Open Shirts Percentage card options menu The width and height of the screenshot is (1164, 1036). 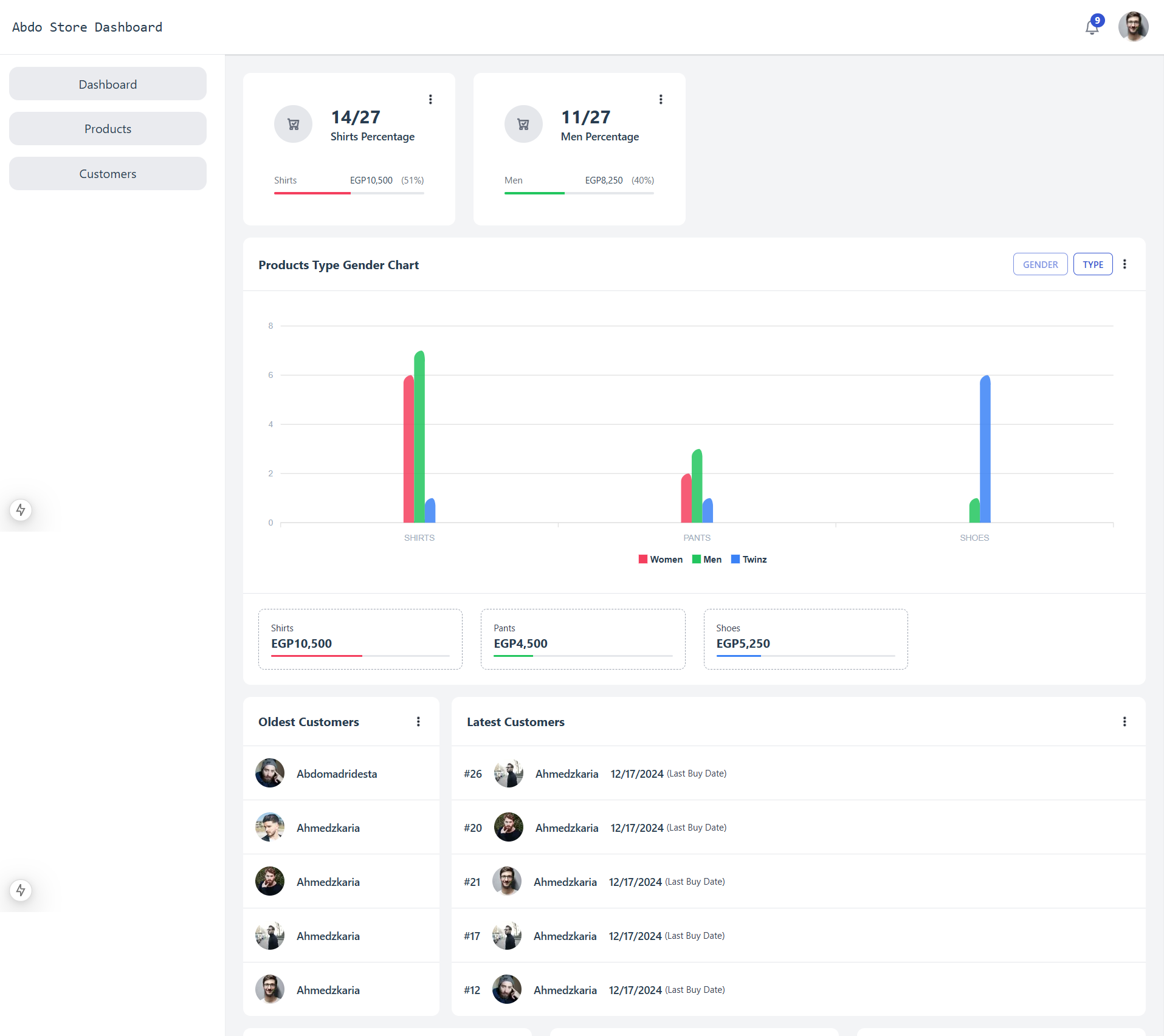(430, 99)
